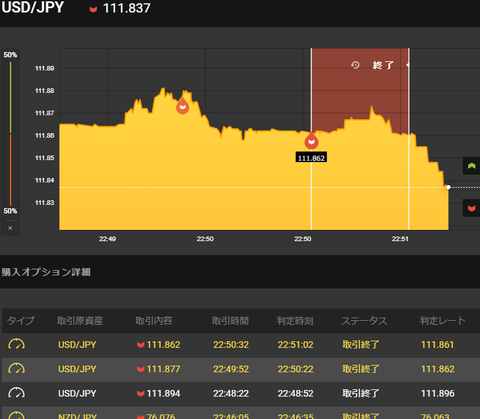The height and width of the screenshot is (419, 480).
Task: Click the 終了 label in the red zone
Action: point(383,65)
